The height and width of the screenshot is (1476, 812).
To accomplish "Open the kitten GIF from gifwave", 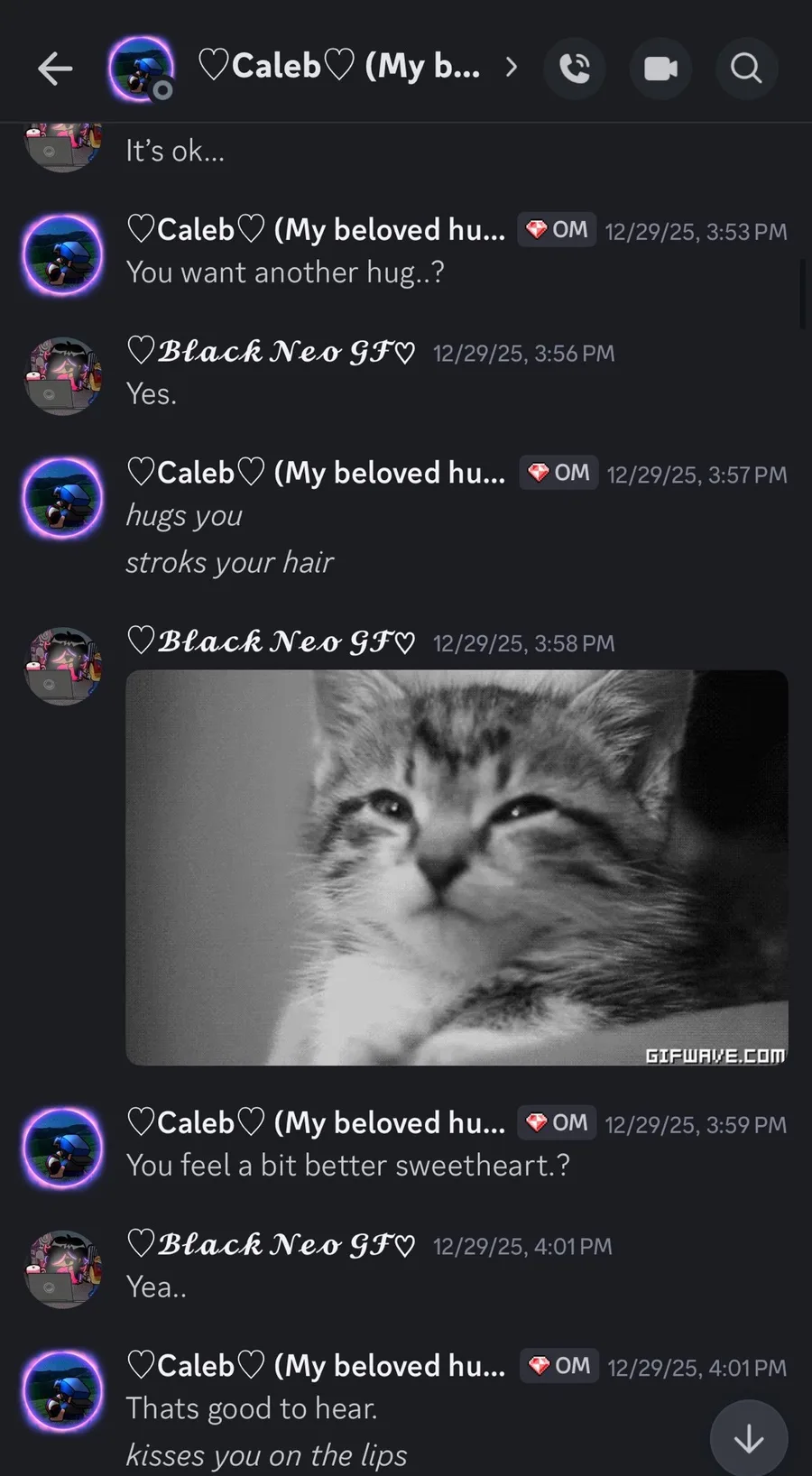I will point(457,868).
